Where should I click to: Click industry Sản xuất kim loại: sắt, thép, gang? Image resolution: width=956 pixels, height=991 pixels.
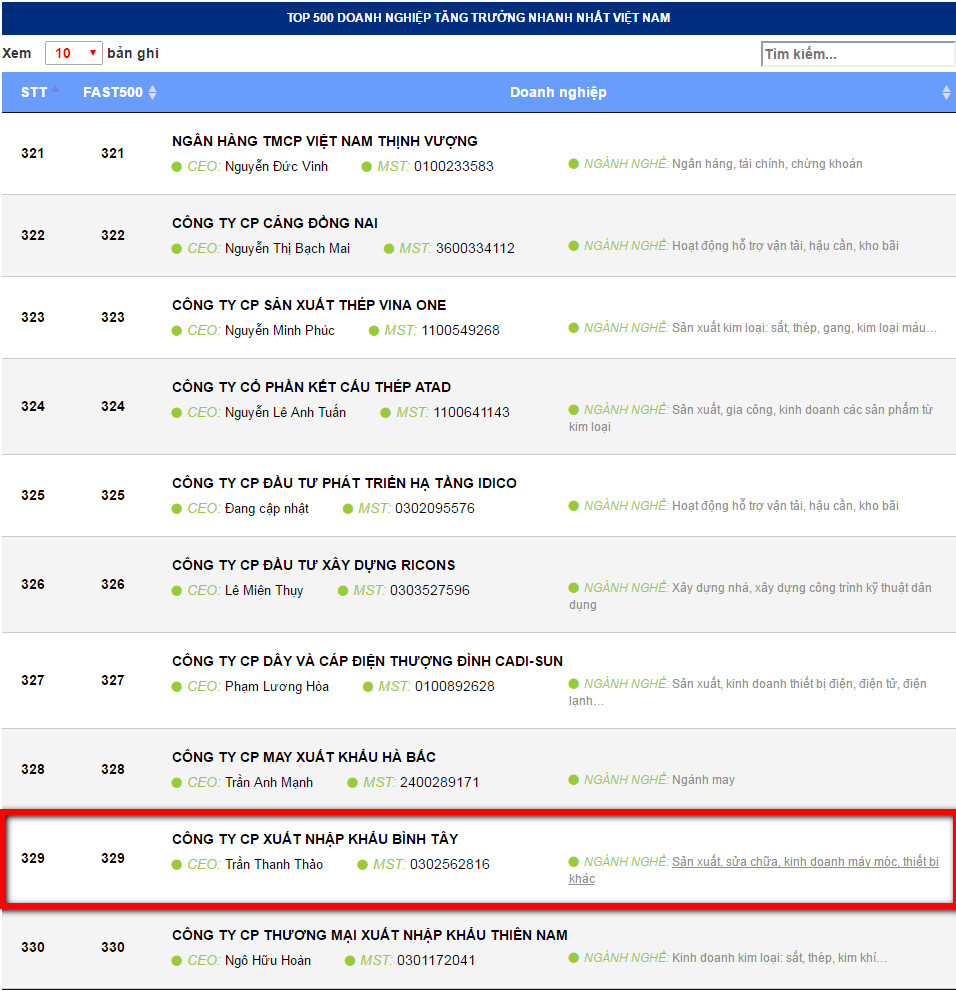(x=804, y=329)
